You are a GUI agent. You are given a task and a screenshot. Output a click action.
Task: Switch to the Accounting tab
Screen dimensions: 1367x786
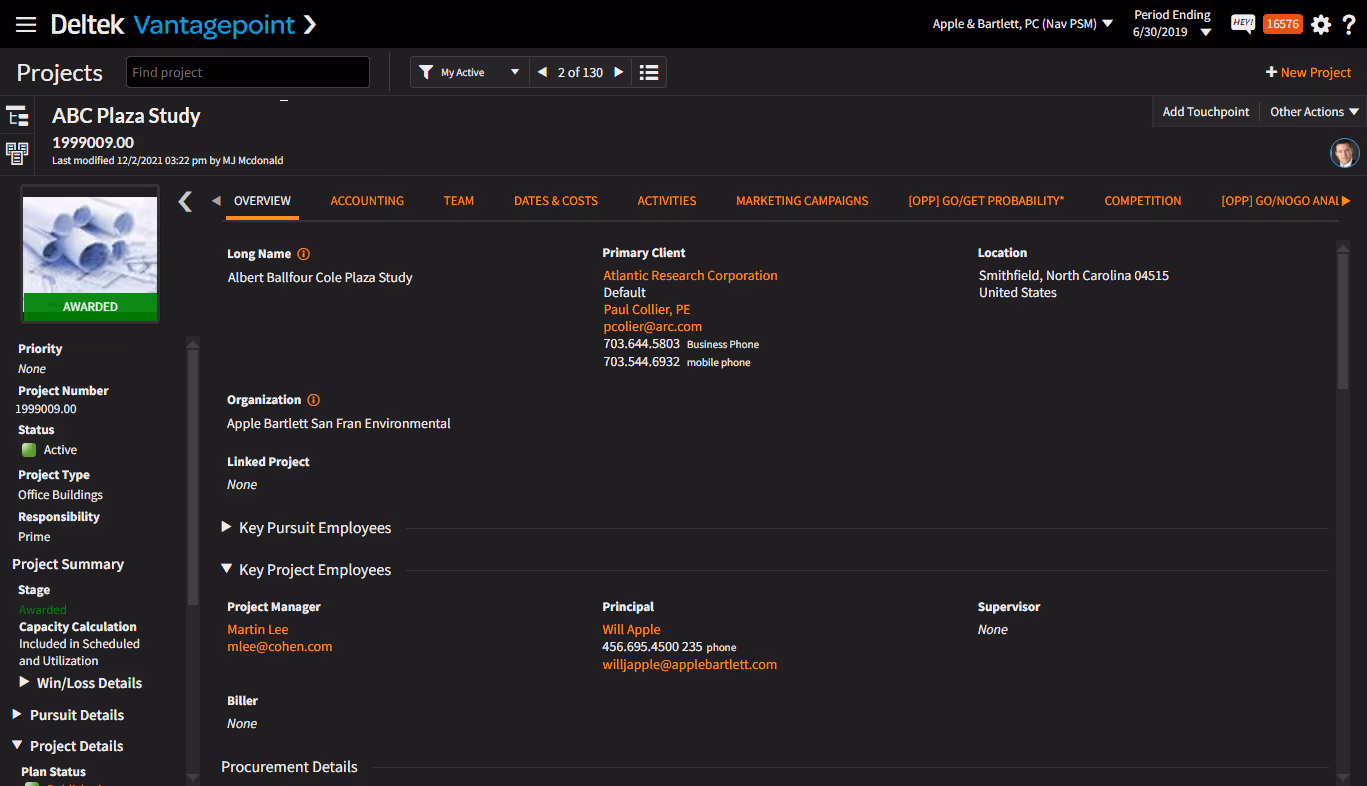coord(367,201)
